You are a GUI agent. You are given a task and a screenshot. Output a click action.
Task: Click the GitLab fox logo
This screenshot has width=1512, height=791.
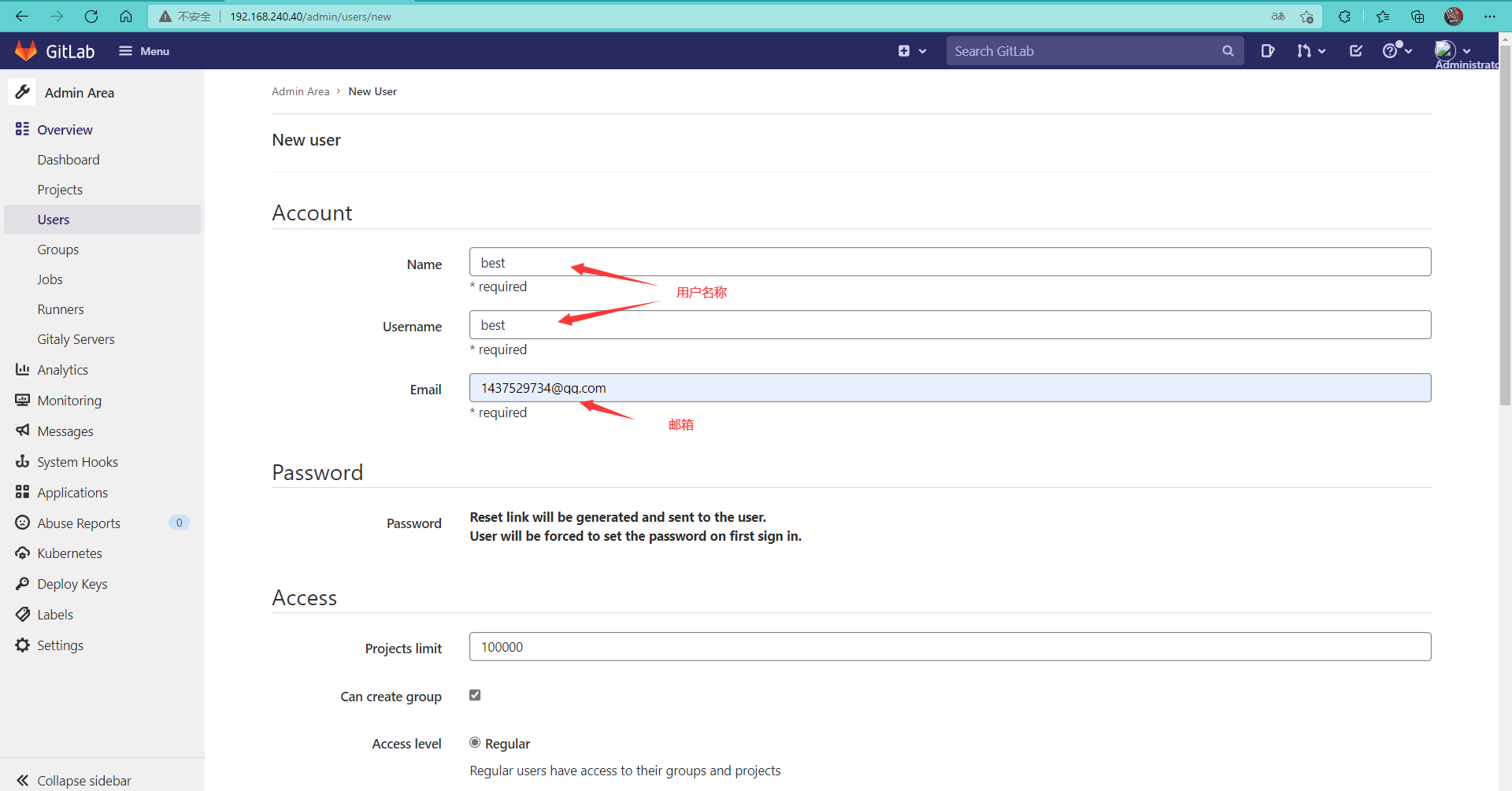pyautogui.click(x=26, y=50)
